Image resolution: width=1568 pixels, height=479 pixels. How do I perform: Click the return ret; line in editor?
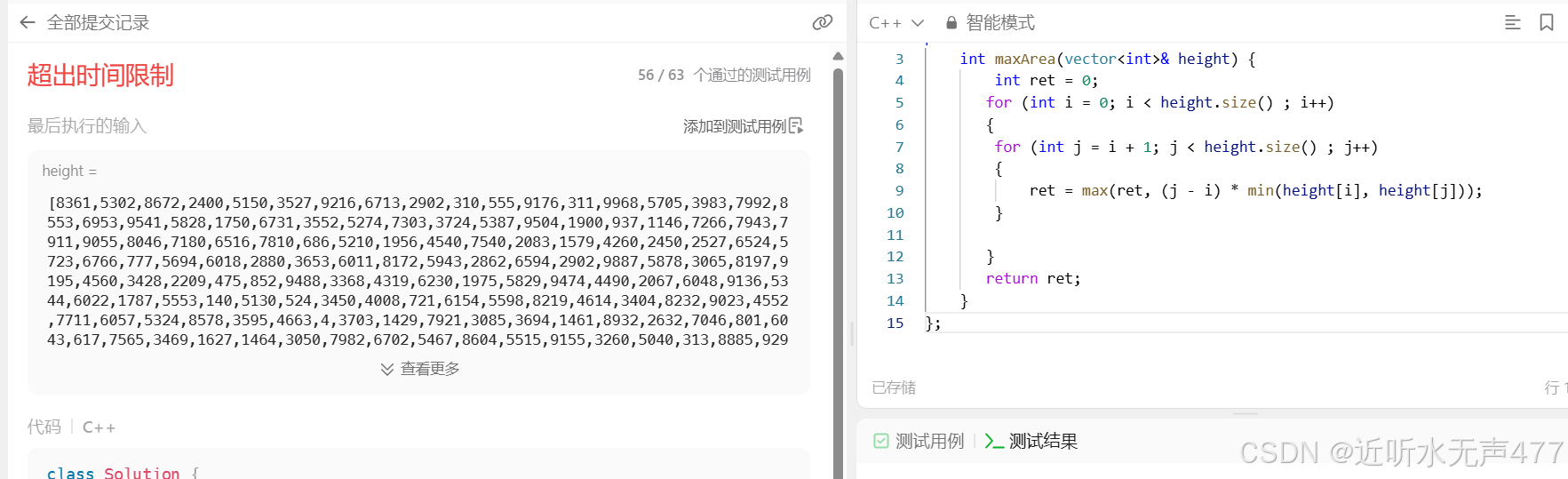click(x=1032, y=279)
